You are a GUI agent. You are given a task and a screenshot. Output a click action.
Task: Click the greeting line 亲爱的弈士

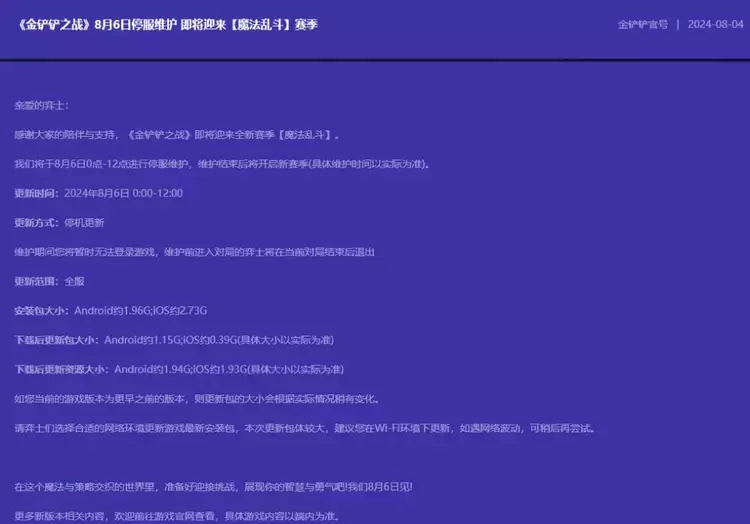tap(42, 105)
